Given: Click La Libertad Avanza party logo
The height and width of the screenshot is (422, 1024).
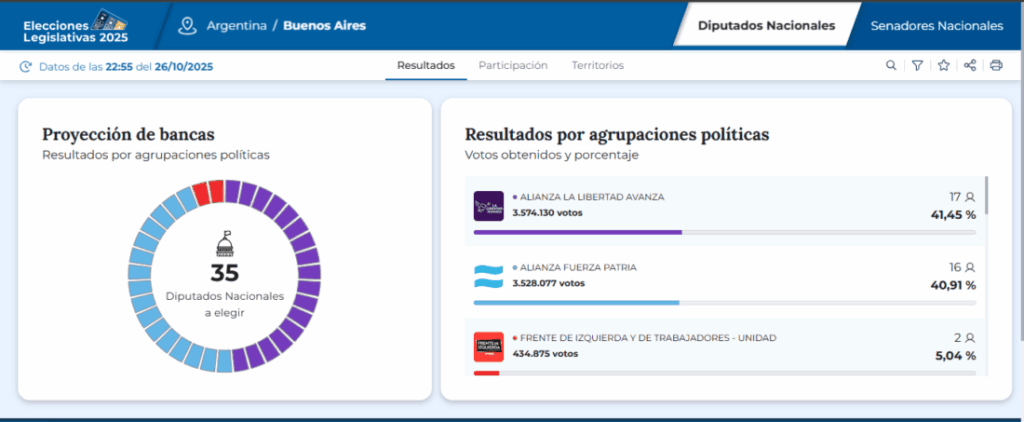Looking at the screenshot, I should pos(488,206).
